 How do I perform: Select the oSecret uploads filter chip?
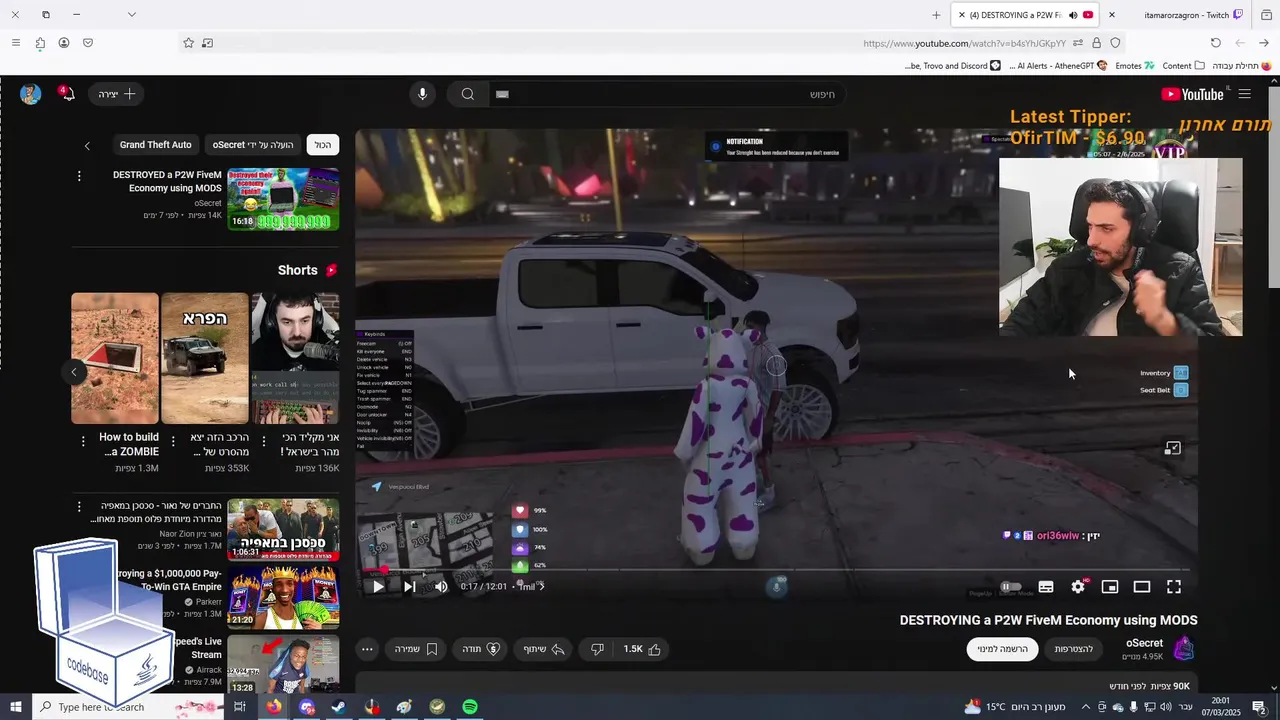253,145
